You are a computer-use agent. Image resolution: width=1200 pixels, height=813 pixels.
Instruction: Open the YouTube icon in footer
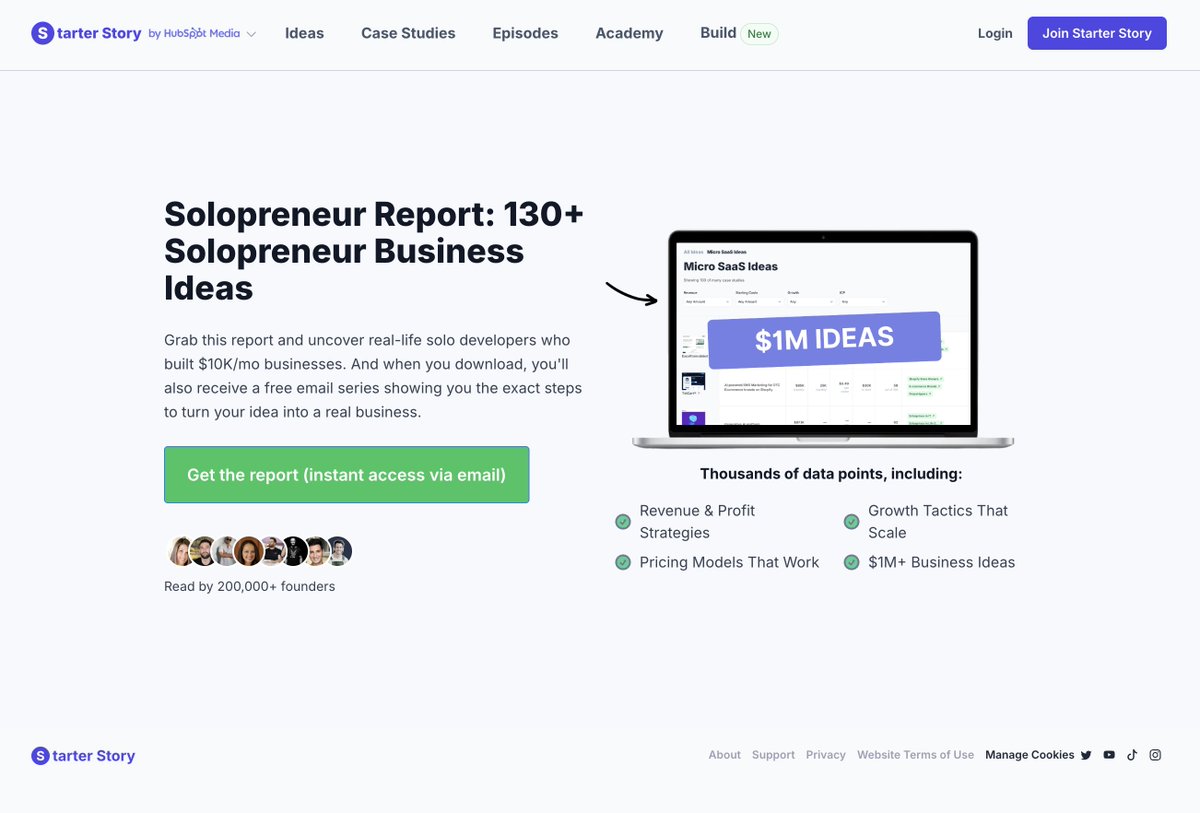click(1109, 755)
